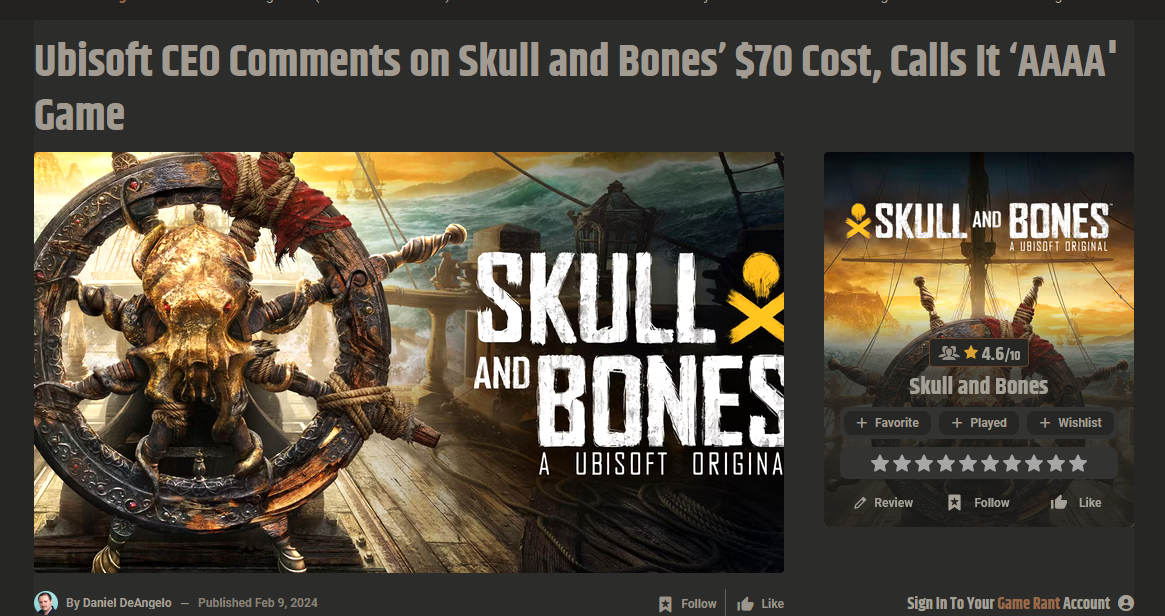The height and width of the screenshot is (616, 1165).
Task: Click the pencil Review icon in the game card
Action: [x=860, y=503]
